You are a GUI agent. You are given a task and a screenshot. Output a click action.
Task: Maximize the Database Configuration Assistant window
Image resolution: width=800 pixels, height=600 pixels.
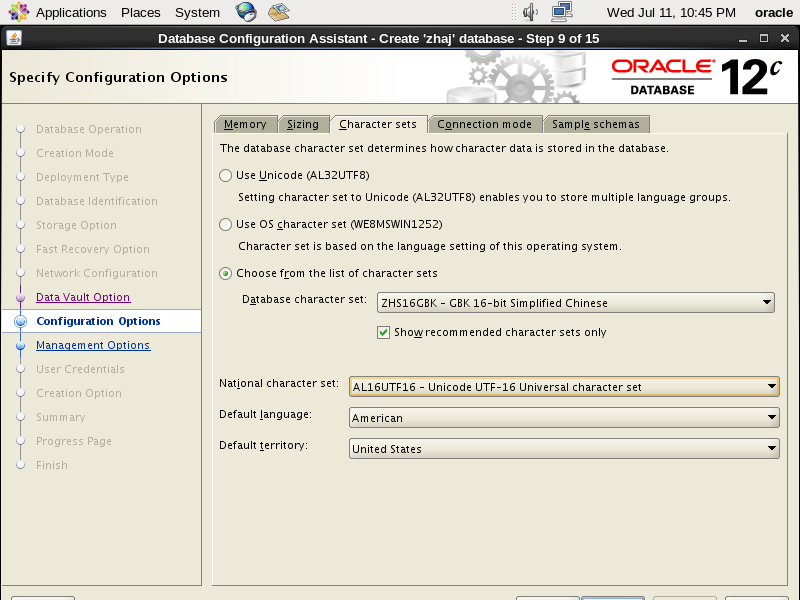764,38
